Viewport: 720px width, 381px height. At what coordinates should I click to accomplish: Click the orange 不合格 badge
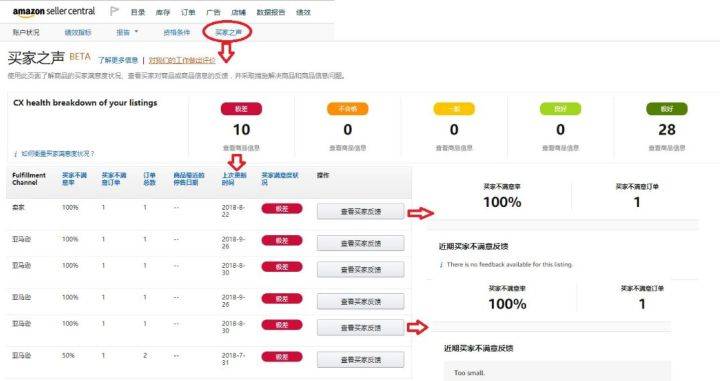tap(348, 109)
